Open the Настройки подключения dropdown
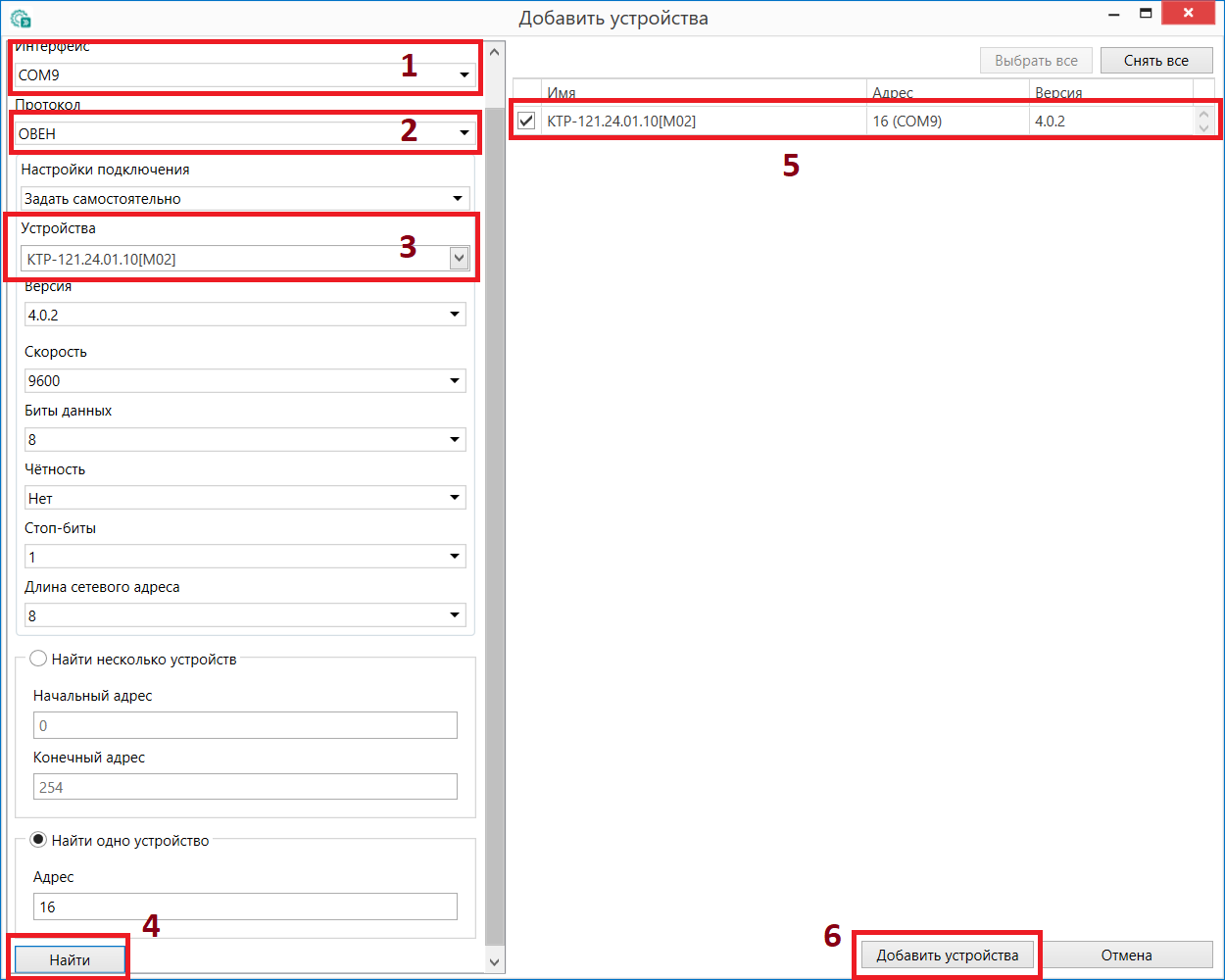Image resolution: width=1225 pixels, height=980 pixels. pos(245,198)
